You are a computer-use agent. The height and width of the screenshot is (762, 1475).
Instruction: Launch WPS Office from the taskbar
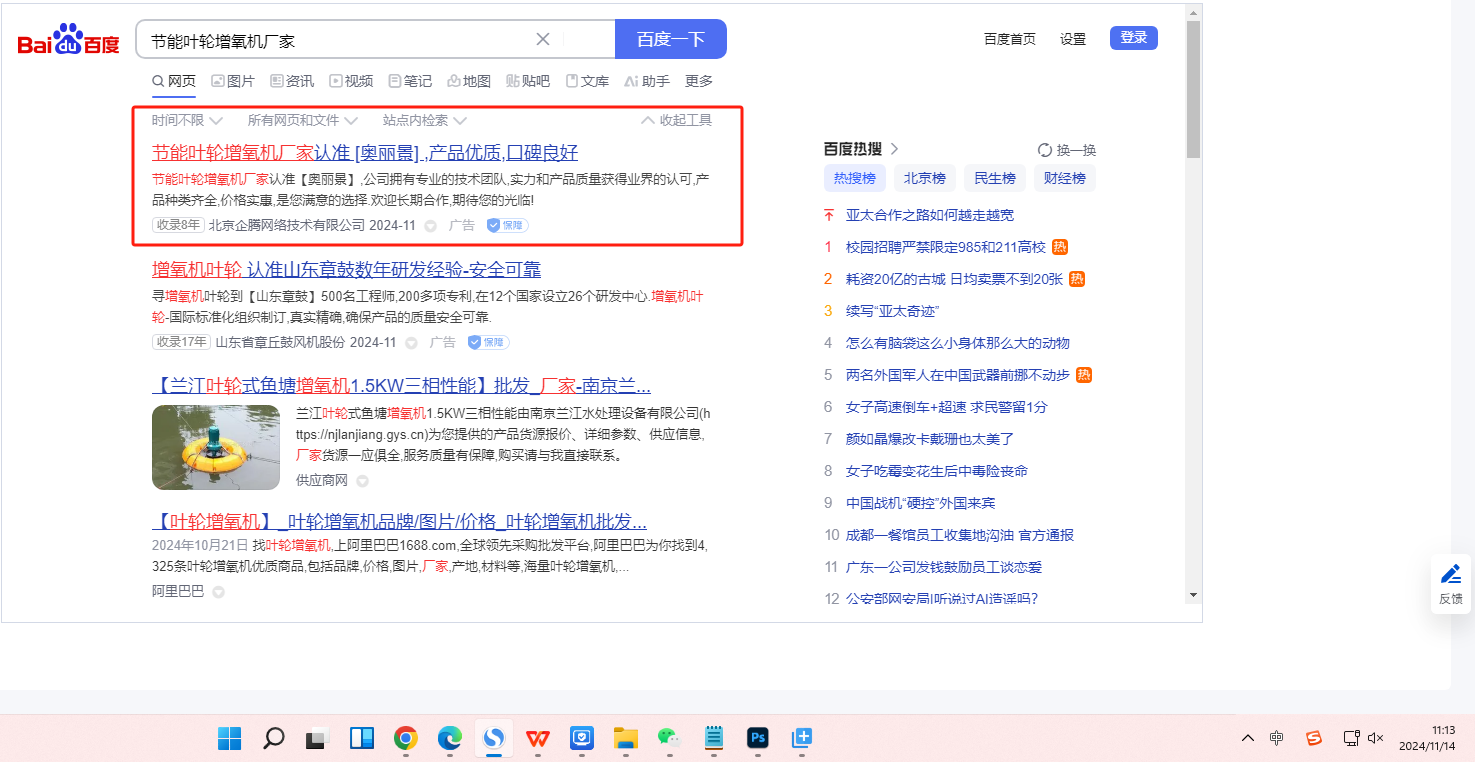coord(538,738)
